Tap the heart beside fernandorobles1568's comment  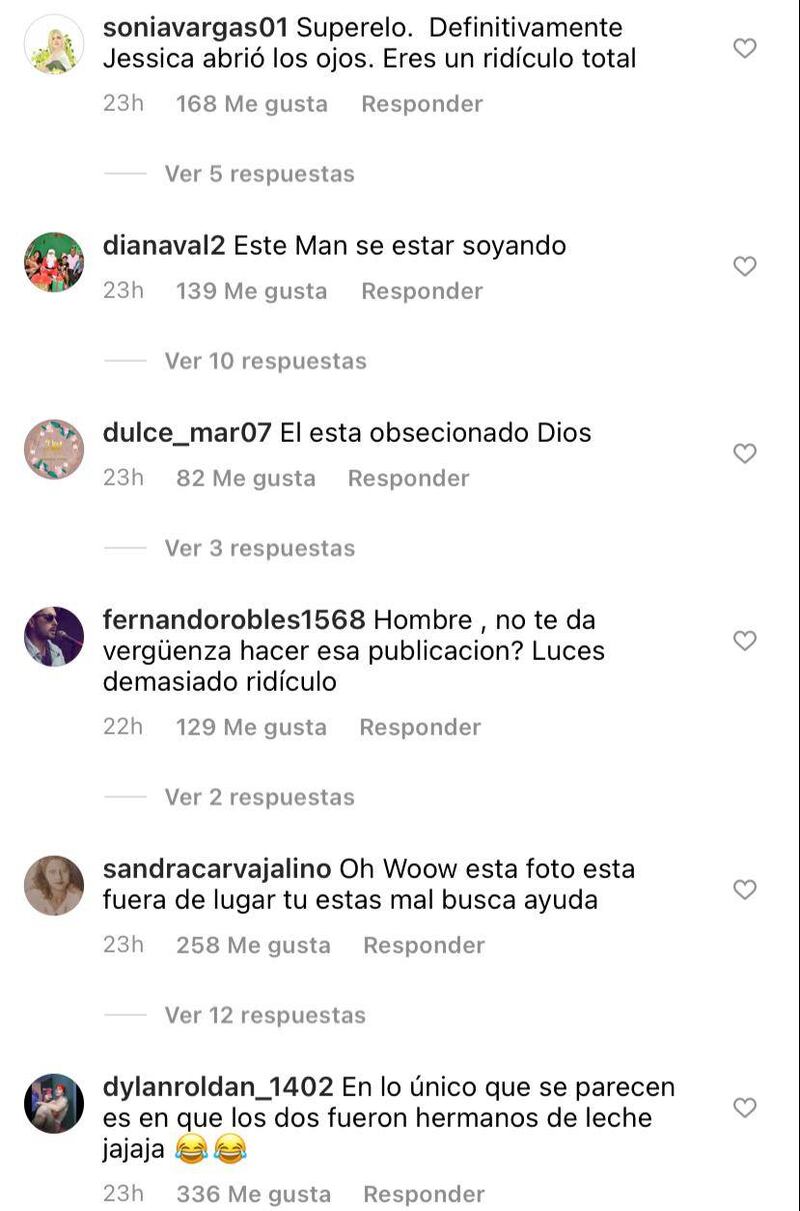click(745, 640)
